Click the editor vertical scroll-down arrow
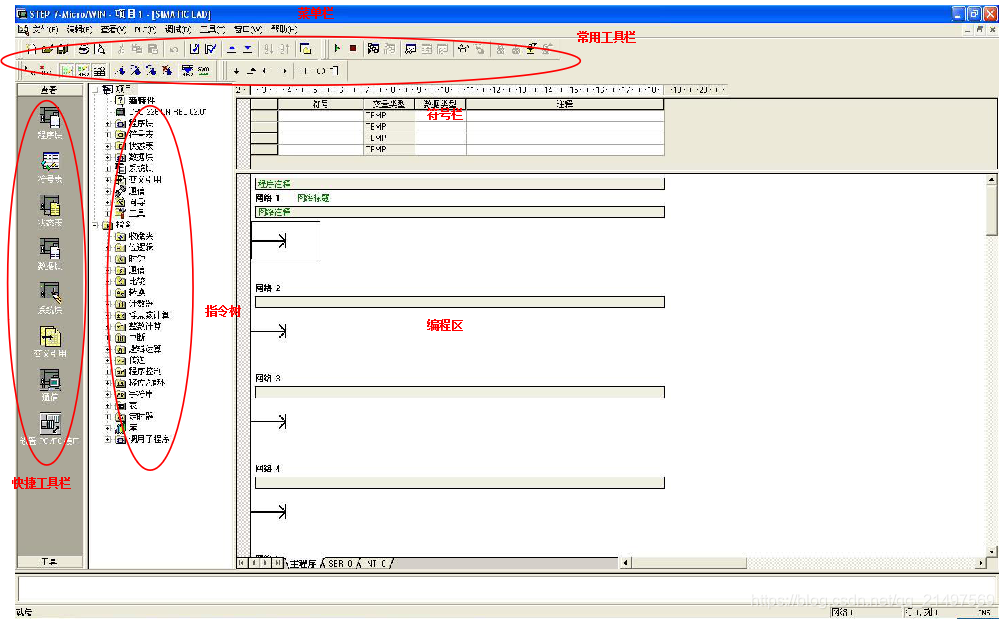The image size is (1004, 619). point(992,551)
